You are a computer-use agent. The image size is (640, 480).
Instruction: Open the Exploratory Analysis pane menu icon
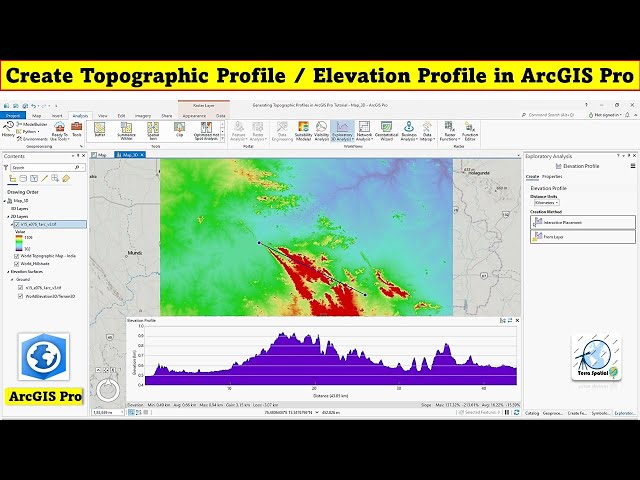633,166
